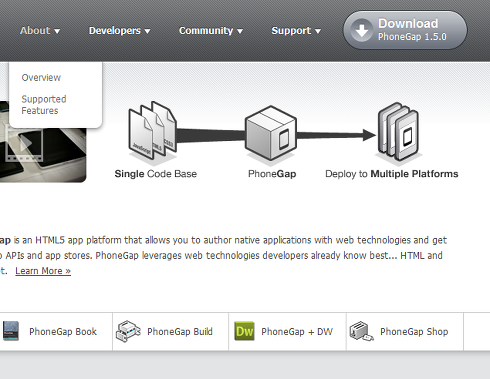Screen dimensions: 490x379
Task: Click the PhoneGap label under the box
Action: (x=272, y=174)
